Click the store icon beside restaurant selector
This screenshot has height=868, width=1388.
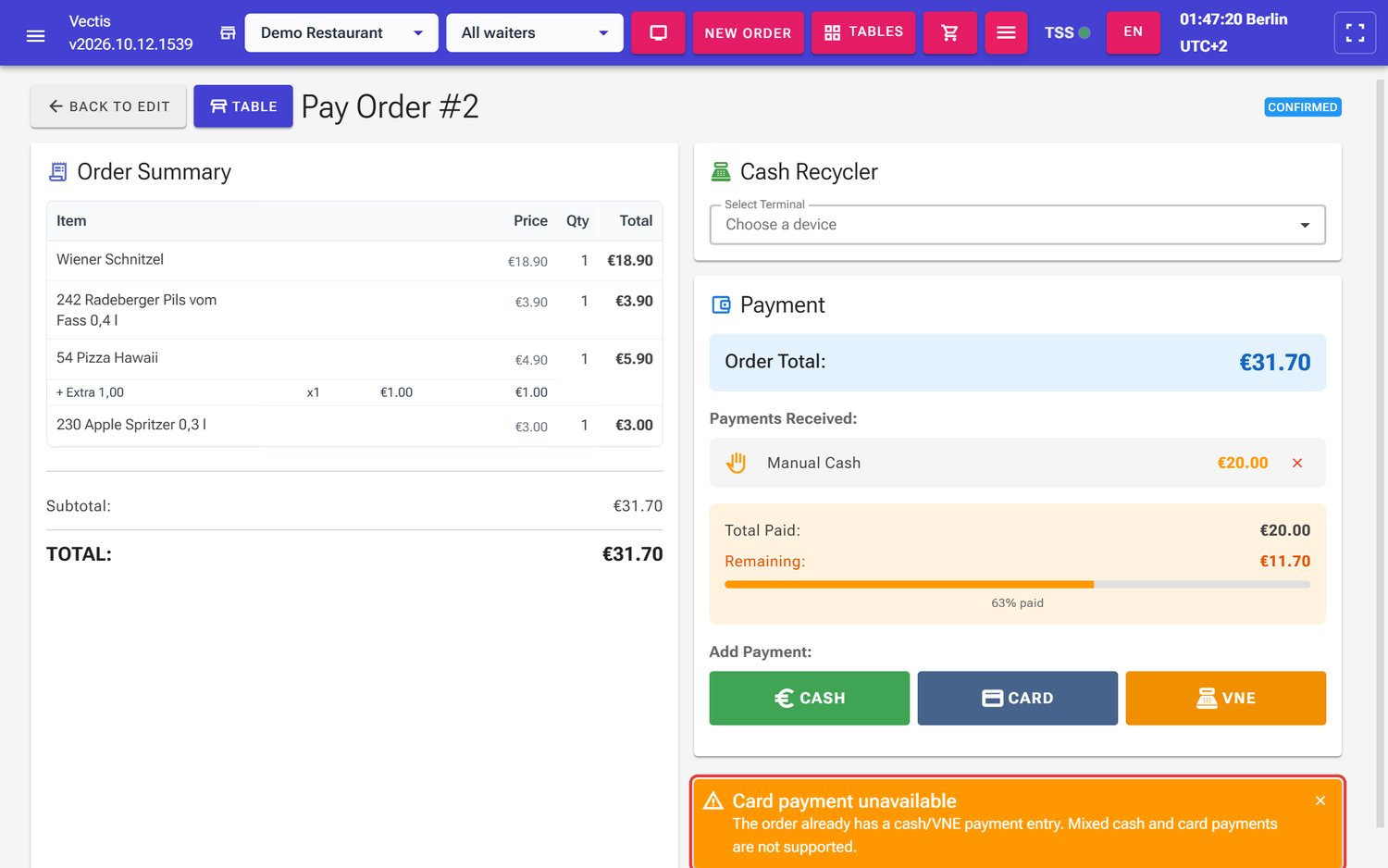tap(228, 33)
